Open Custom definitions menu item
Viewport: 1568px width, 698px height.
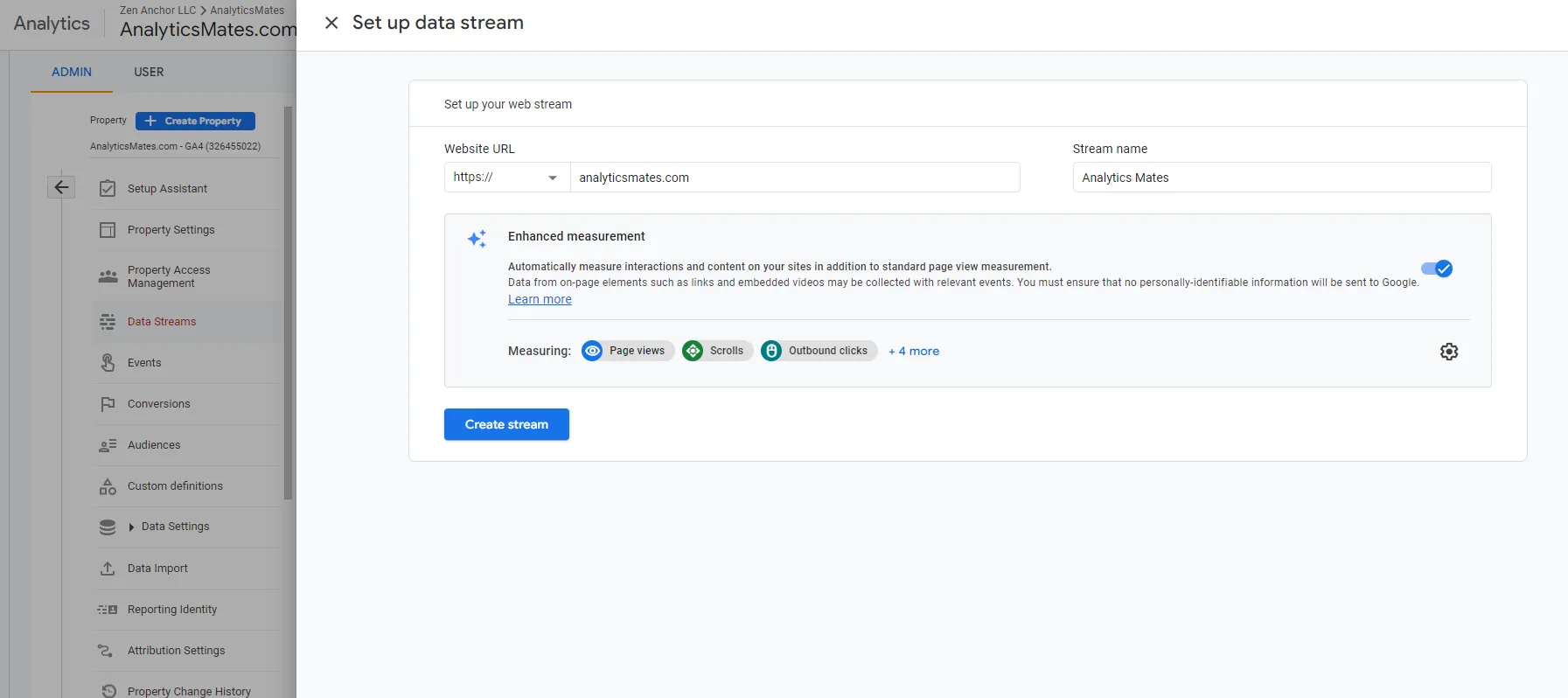(175, 486)
